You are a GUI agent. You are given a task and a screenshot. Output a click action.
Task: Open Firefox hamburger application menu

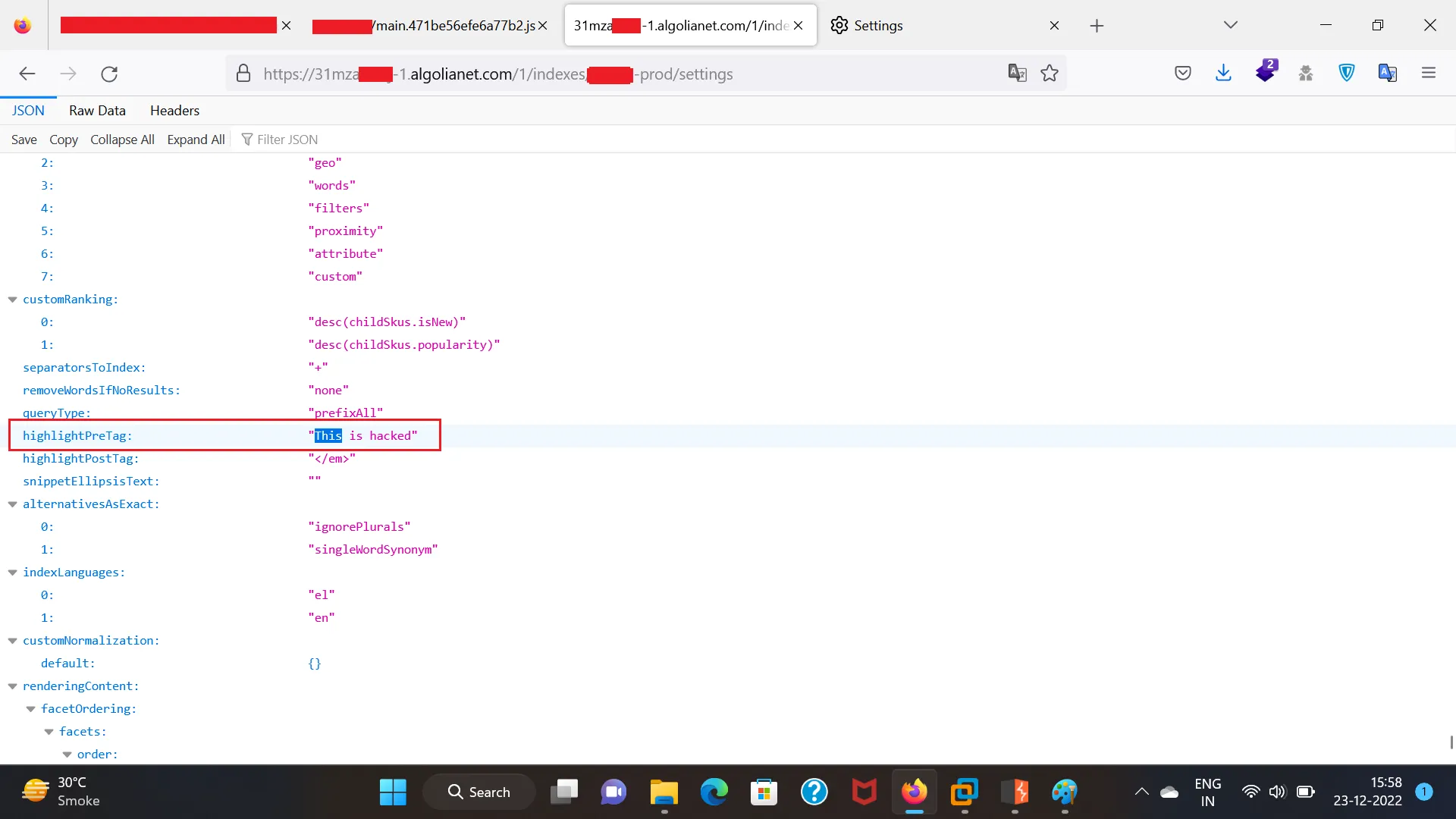(1429, 74)
